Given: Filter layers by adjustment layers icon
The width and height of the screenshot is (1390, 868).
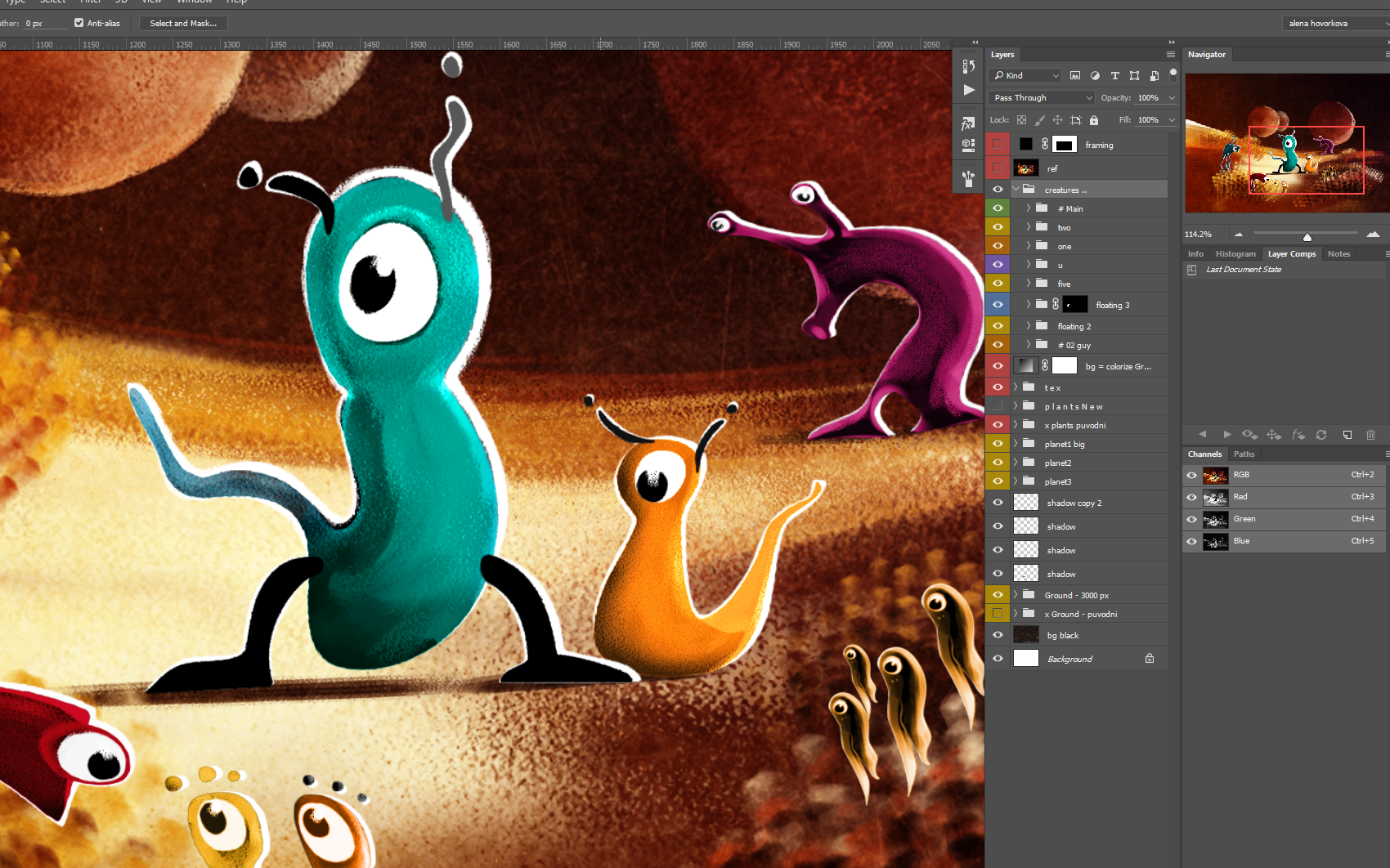Looking at the screenshot, I should click(x=1095, y=75).
